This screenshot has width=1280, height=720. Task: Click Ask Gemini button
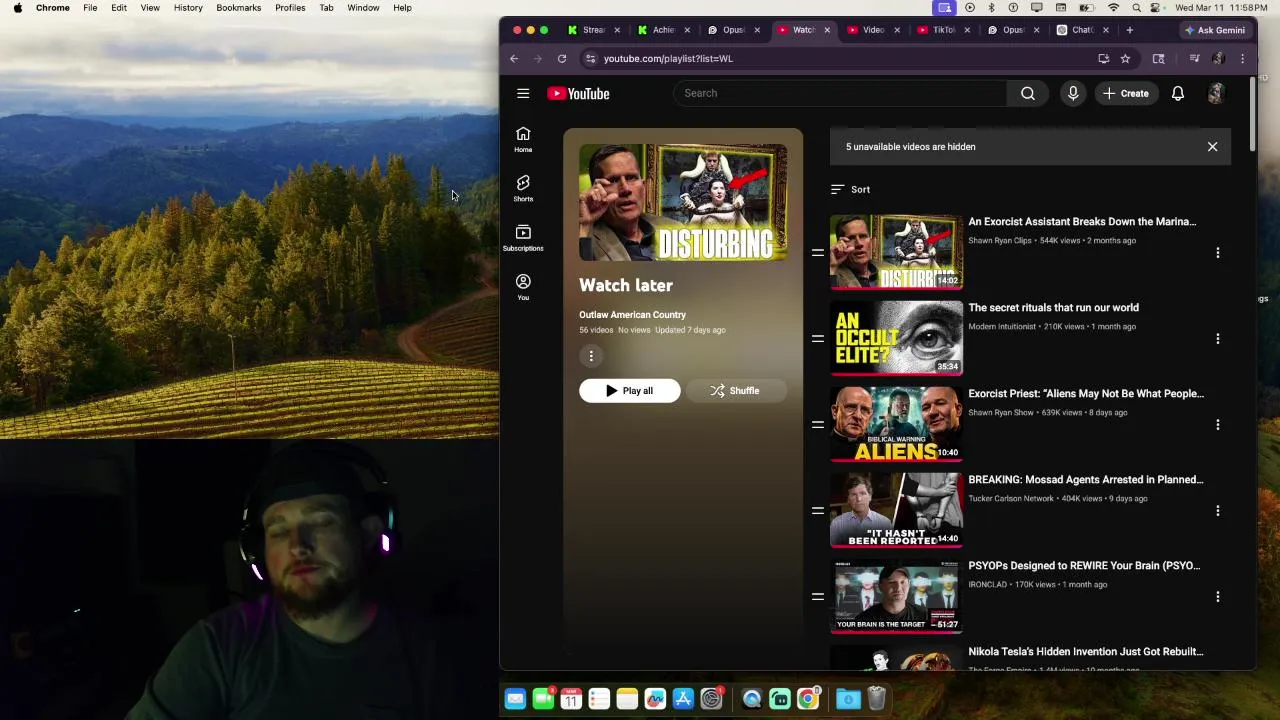[1214, 30]
